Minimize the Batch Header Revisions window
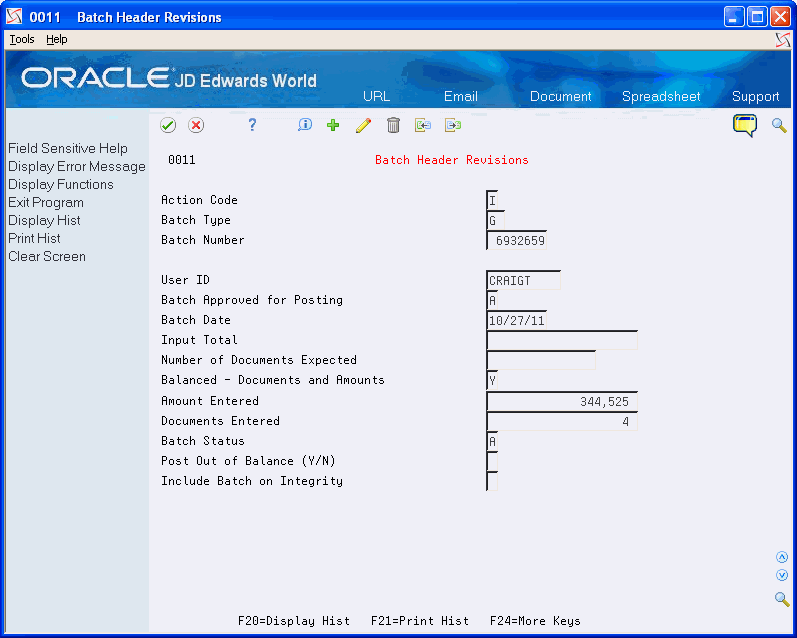Screen dimensions: 797x638 (733, 17)
